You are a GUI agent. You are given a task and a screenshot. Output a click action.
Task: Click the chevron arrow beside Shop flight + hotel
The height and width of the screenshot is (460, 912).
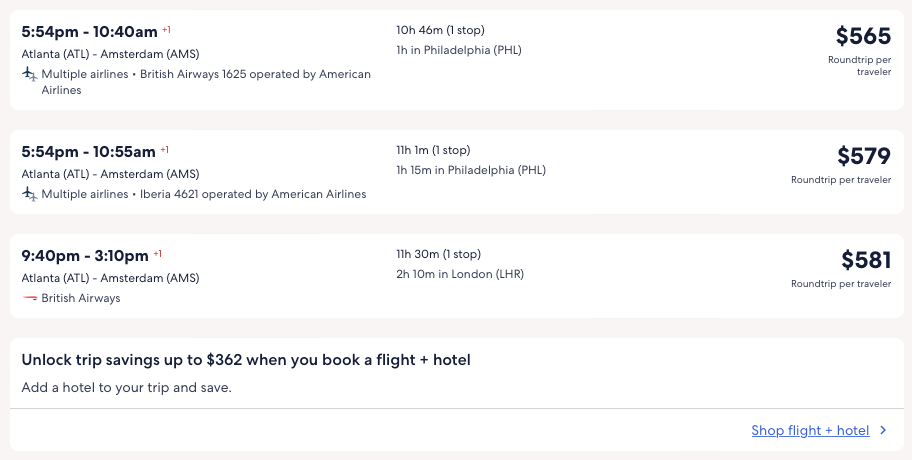coord(883,431)
